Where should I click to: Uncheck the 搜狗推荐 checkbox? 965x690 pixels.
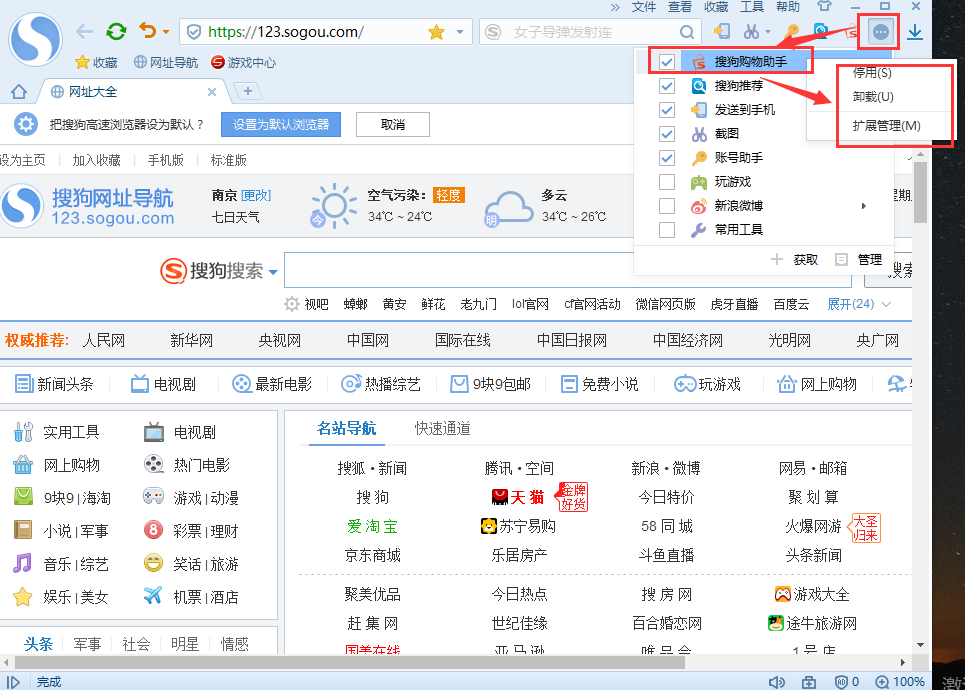[666, 86]
